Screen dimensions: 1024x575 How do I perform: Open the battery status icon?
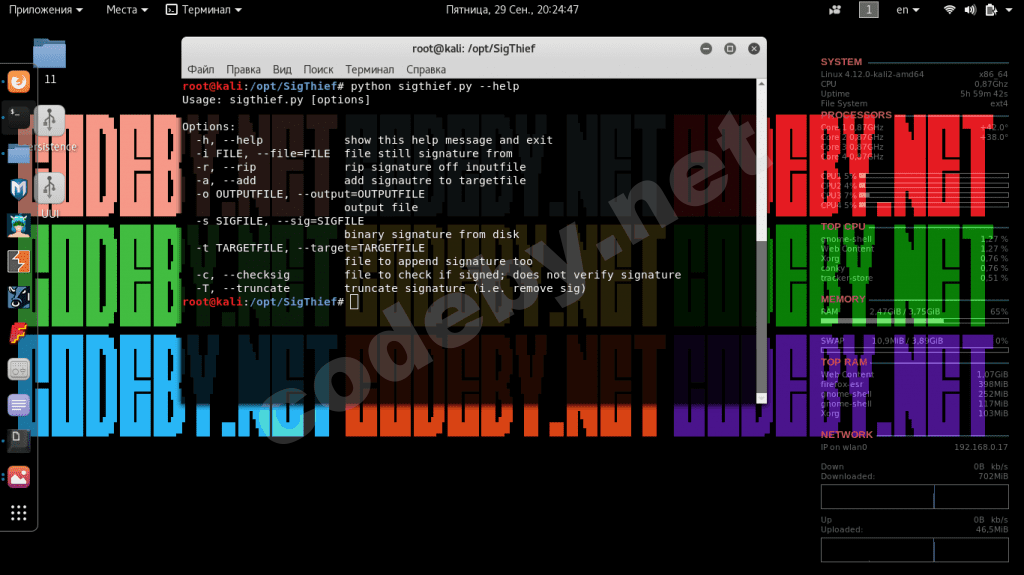point(991,10)
